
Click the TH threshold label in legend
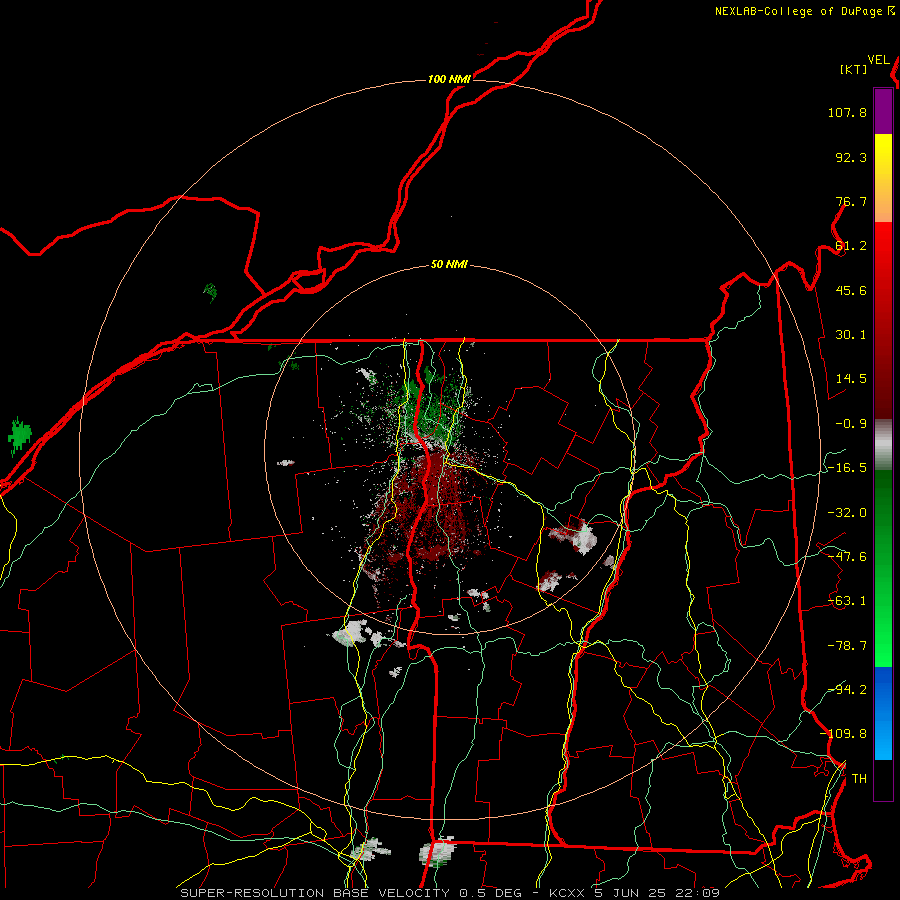click(859, 779)
